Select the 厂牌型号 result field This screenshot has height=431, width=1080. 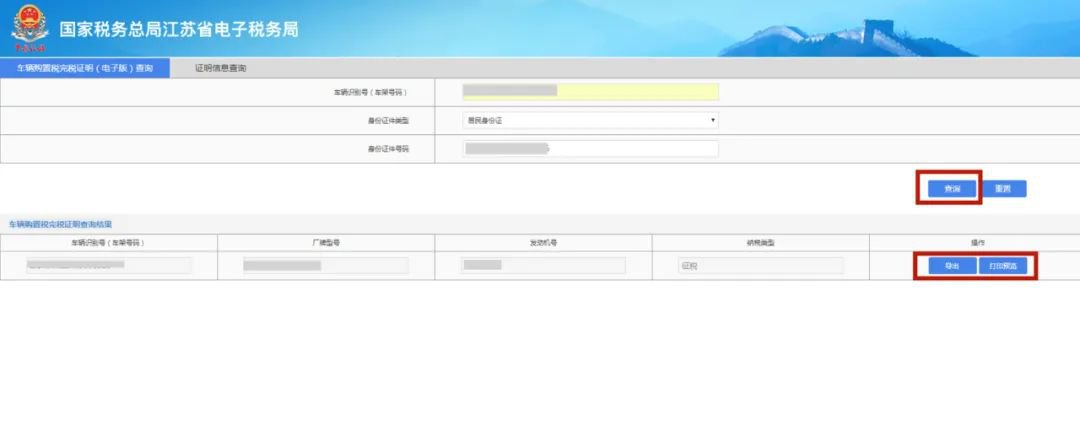[325, 266]
